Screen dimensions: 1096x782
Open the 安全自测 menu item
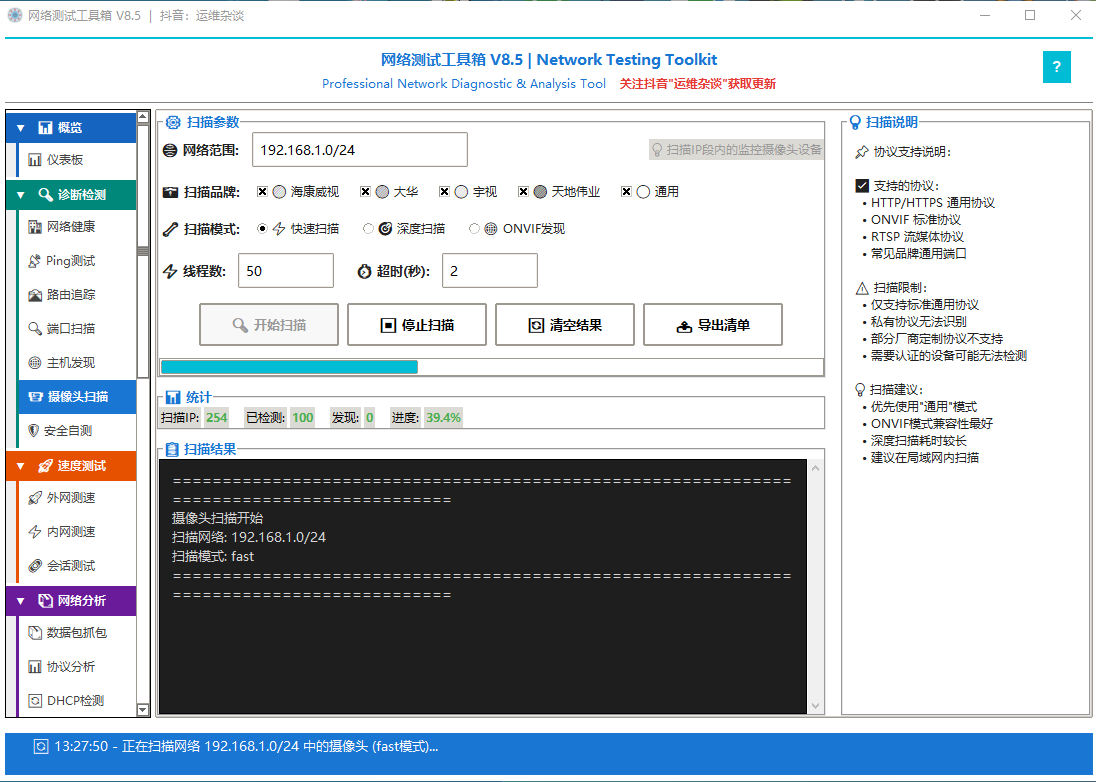(76, 430)
